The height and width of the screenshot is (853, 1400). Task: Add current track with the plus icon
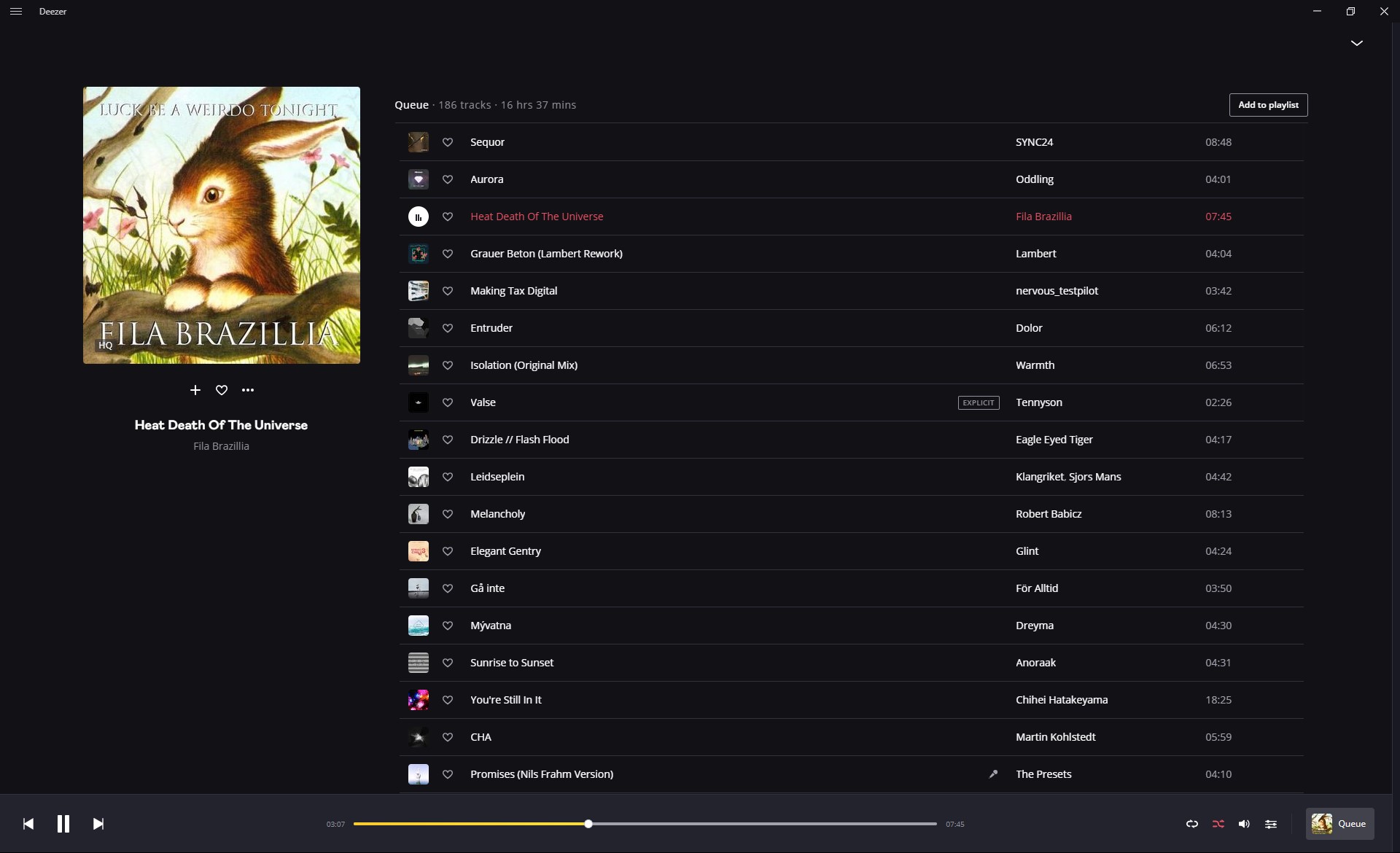pos(195,390)
